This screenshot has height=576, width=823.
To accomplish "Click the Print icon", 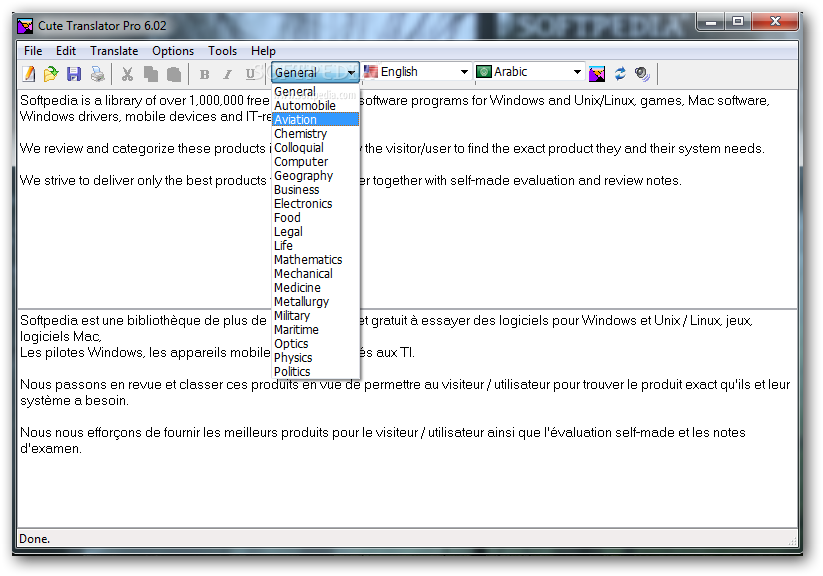I will point(97,74).
